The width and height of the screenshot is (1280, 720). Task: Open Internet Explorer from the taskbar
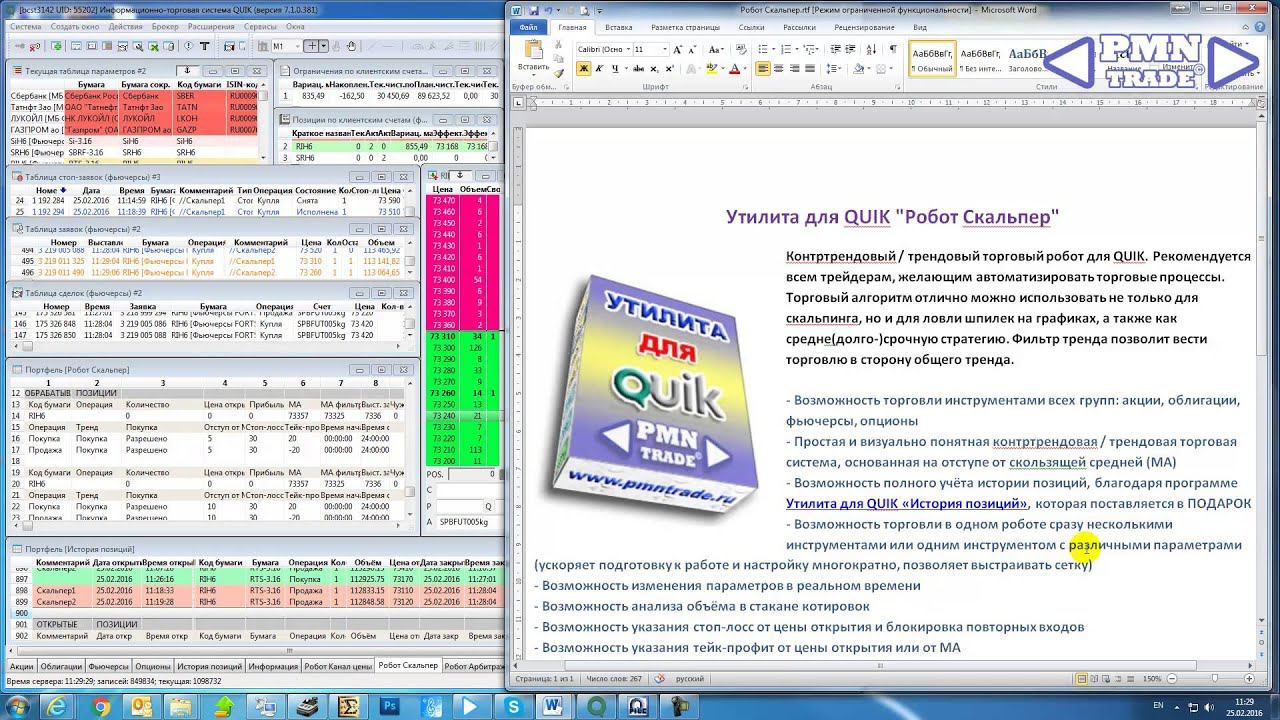point(59,707)
